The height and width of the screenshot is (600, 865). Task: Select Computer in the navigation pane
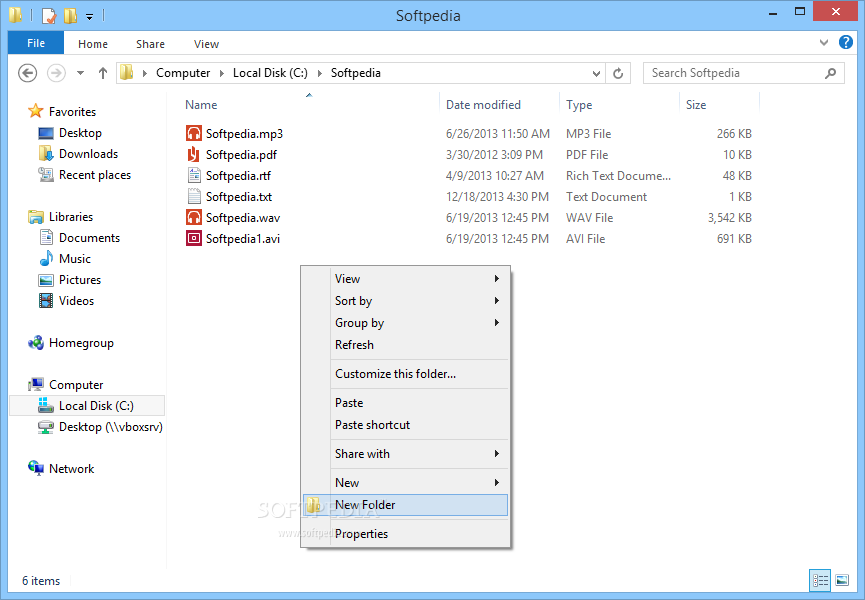(x=76, y=384)
